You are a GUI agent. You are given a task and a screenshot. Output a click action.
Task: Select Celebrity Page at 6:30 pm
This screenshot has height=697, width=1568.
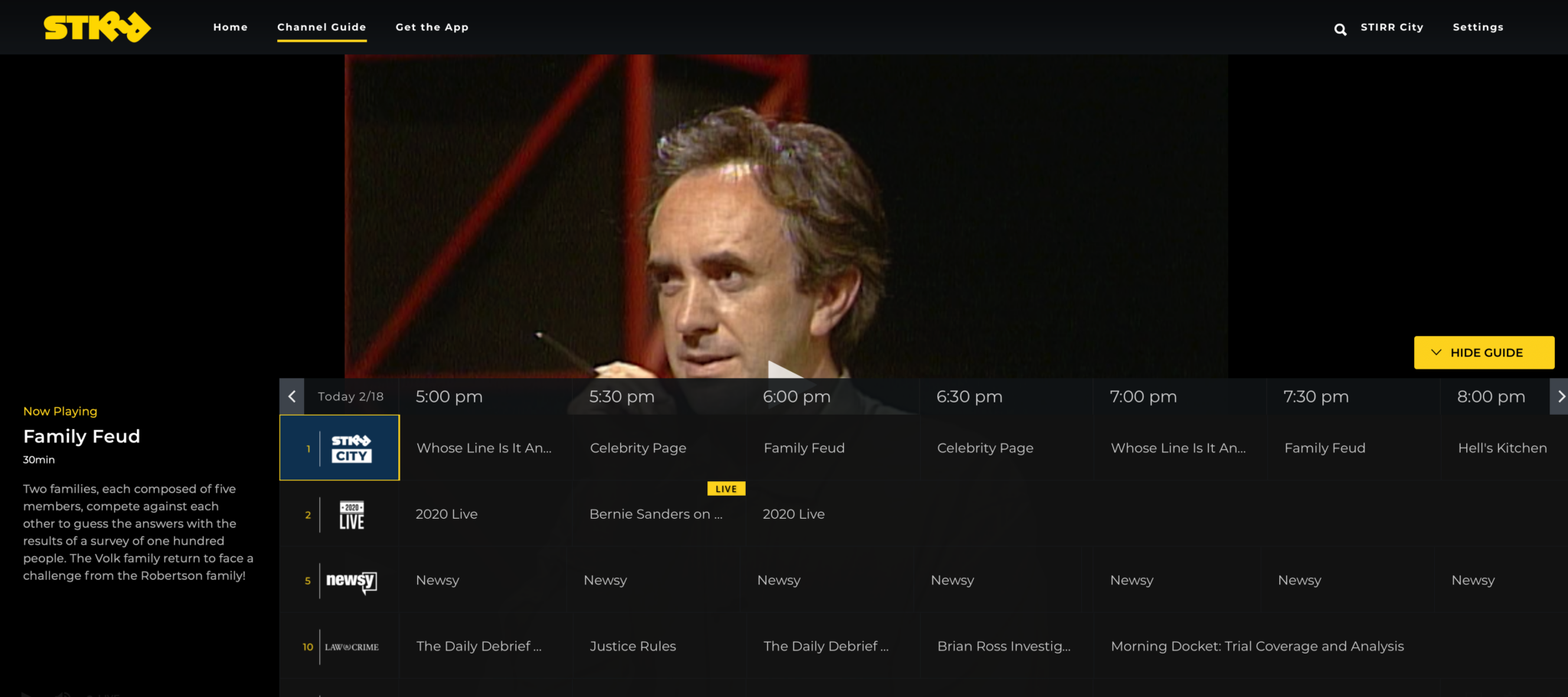coord(1007,448)
